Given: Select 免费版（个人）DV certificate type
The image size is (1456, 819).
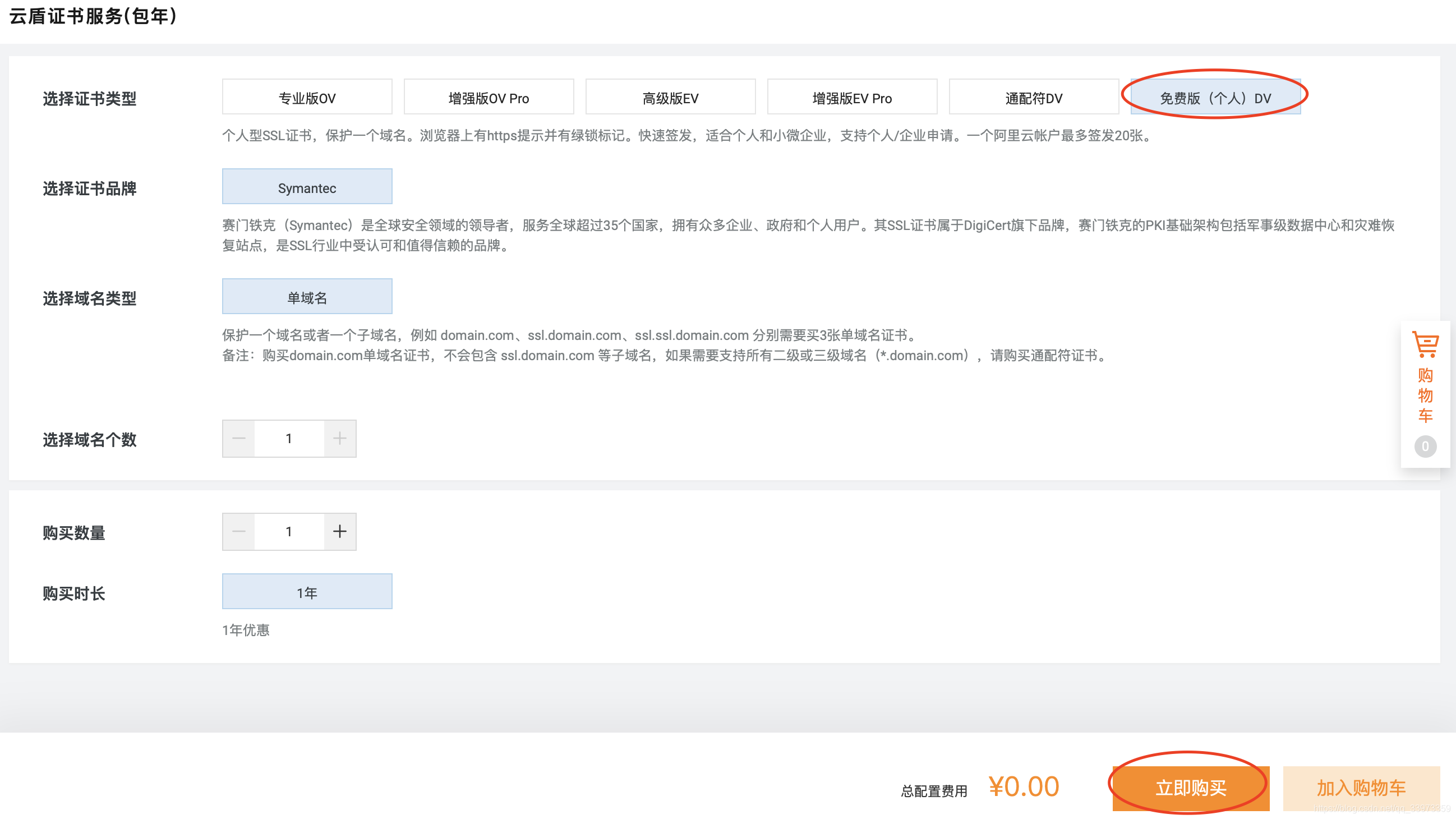Looking at the screenshot, I should (1215, 97).
